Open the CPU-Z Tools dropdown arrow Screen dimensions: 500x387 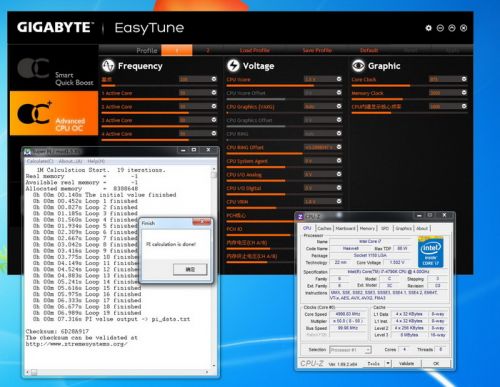point(388,363)
